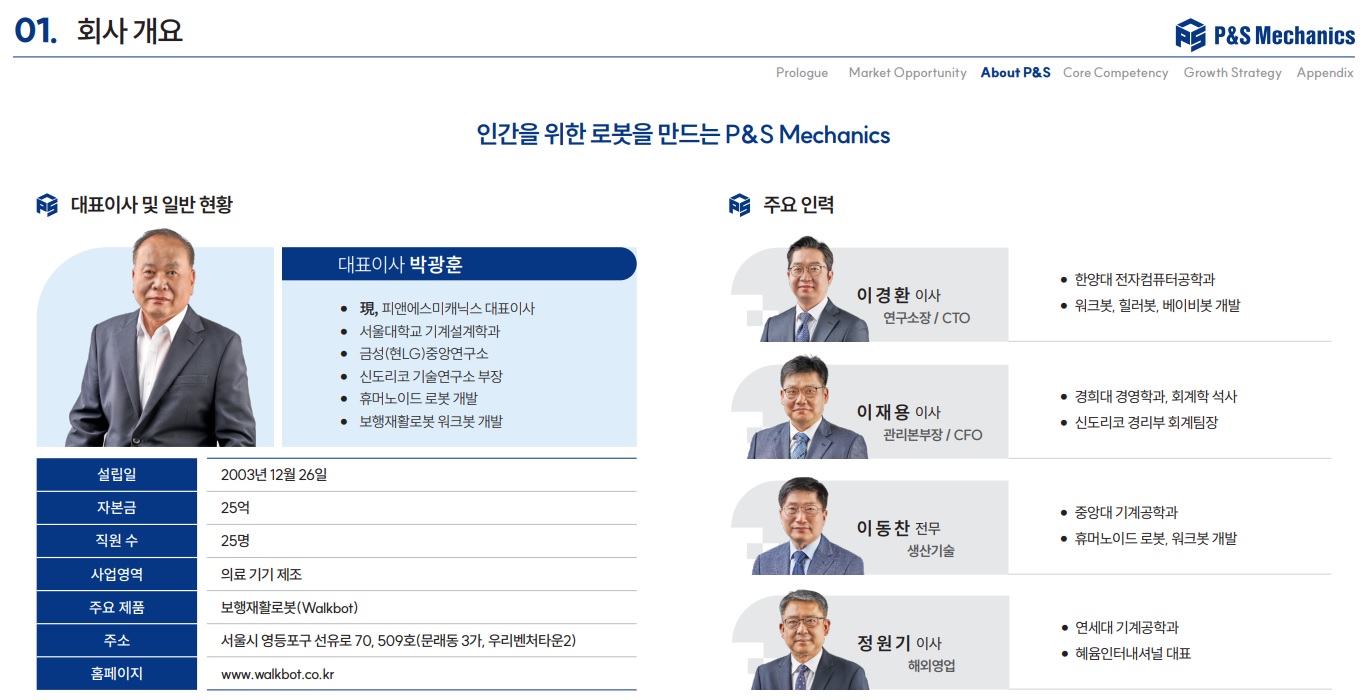Click the 25명 employee count value
1365x700 pixels.
[235, 541]
